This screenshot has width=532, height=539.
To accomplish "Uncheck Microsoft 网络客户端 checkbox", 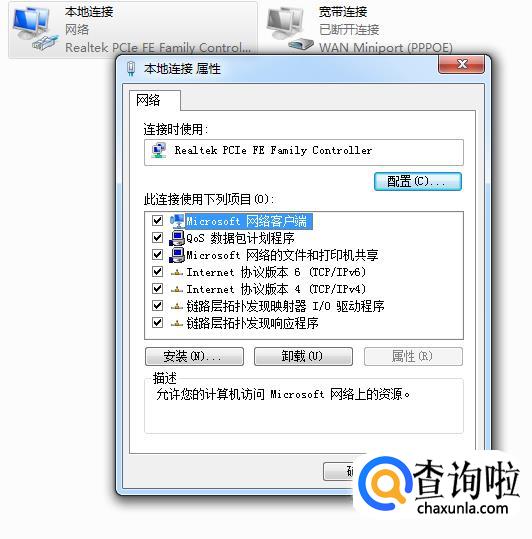I will (157, 221).
